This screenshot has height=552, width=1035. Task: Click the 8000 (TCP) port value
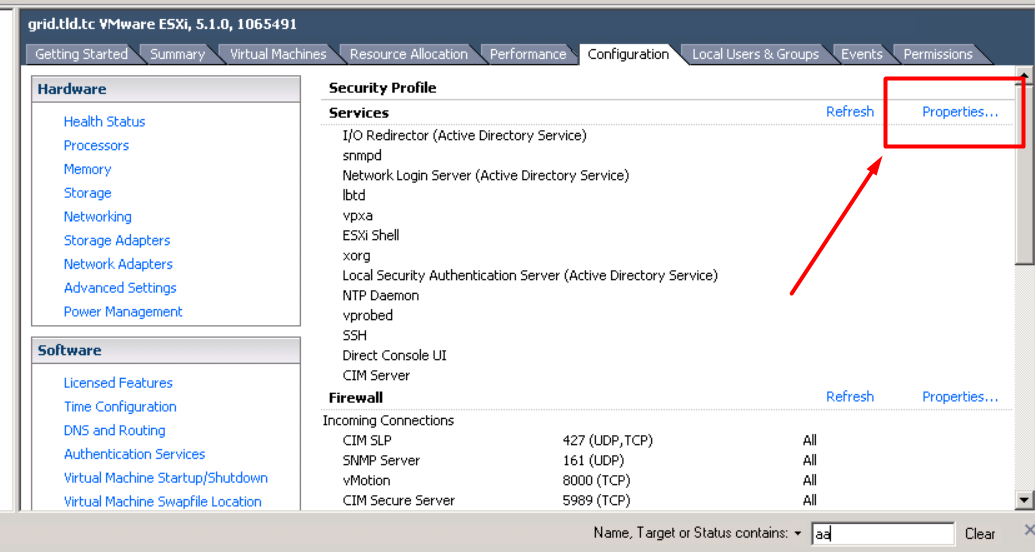pyautogui.click(x=596, y=481)
